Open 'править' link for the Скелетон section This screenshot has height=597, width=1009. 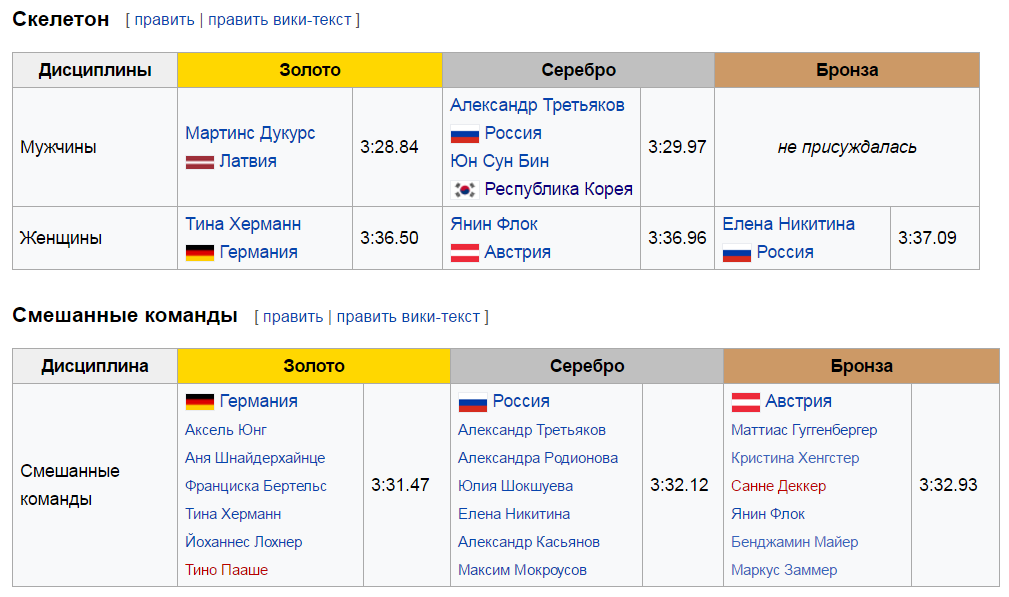[x=164, y=20]
